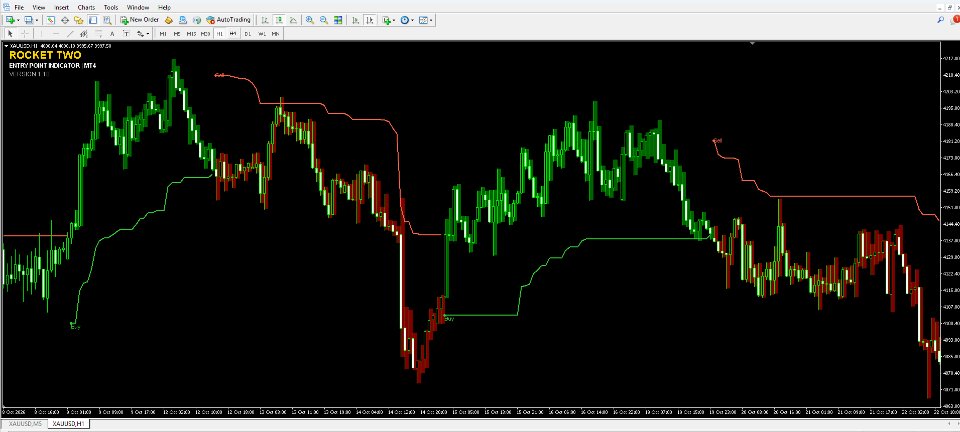This screenshot has height=432, width=960.
Task: Select the M15 timeframe button
Action: point(191,34)
